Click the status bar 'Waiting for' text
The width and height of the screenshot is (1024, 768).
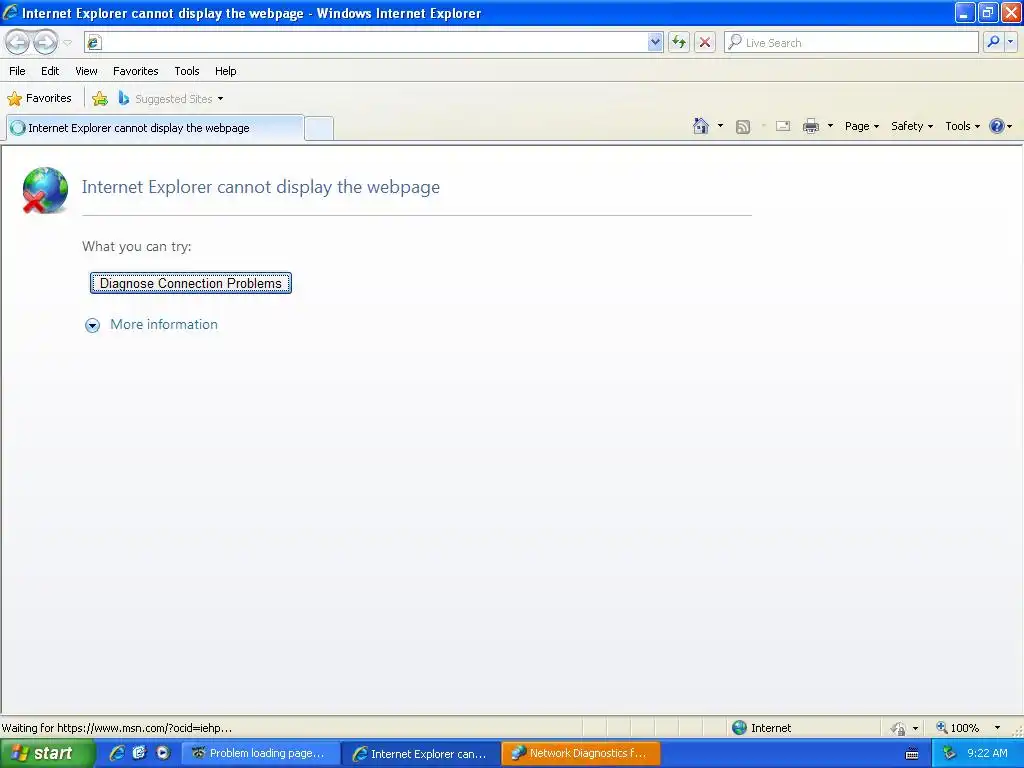tap(117, 728)
